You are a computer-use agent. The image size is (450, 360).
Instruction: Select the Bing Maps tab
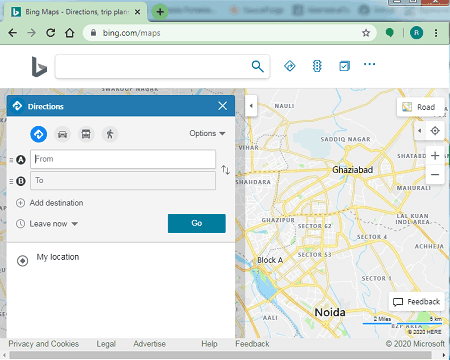point(76,12)
